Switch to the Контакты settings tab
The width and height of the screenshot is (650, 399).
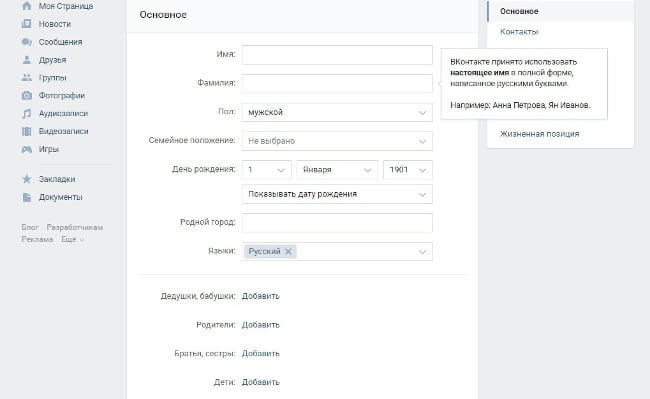[519, 32]
